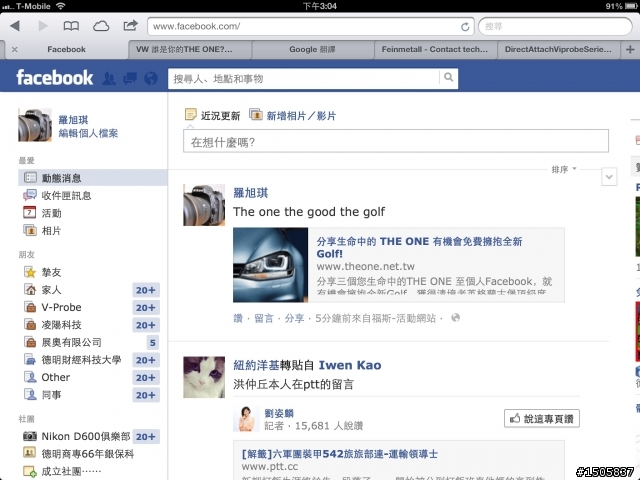Click the camera profile picture in sidebar
640x480 pixels.
35,125
